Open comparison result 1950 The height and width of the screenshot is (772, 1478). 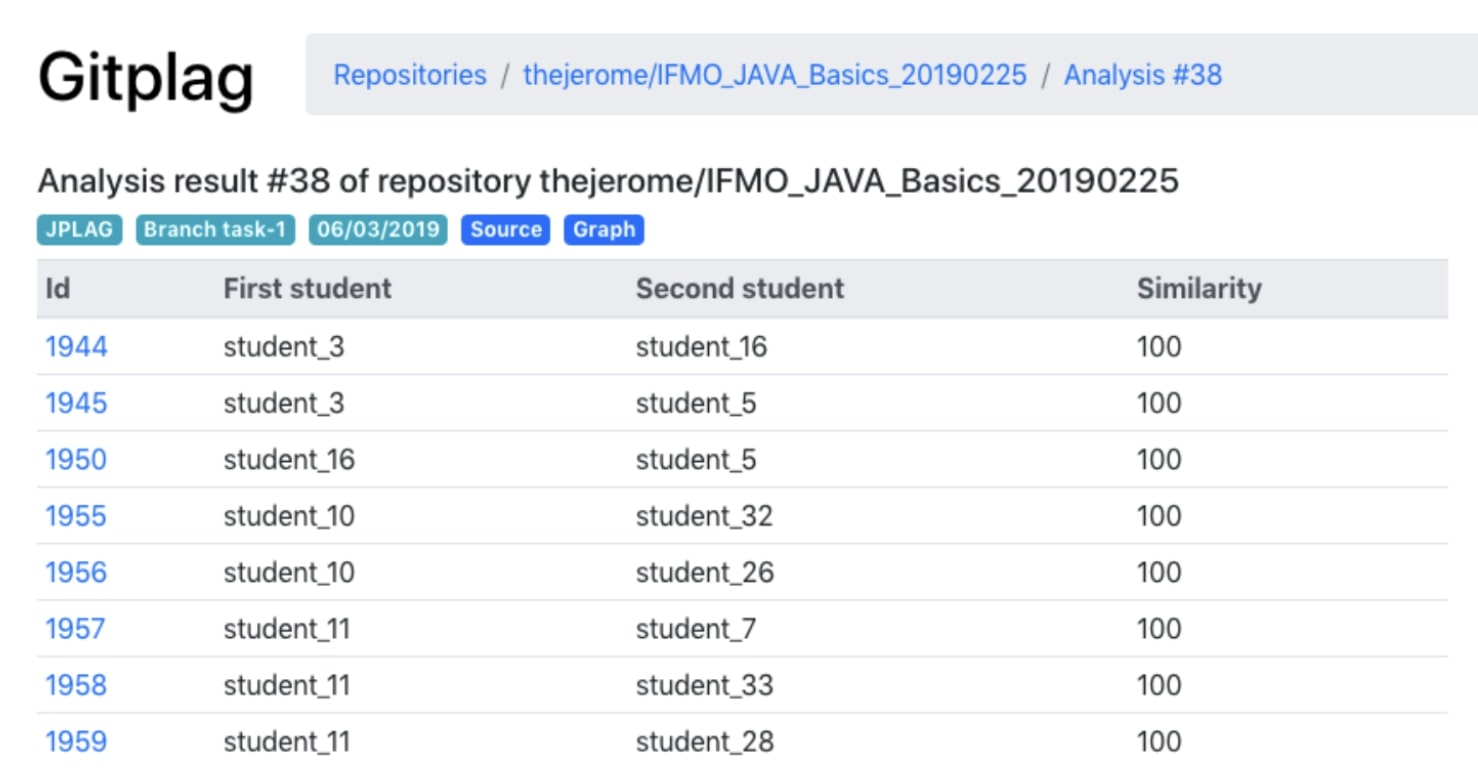[76, 459]
